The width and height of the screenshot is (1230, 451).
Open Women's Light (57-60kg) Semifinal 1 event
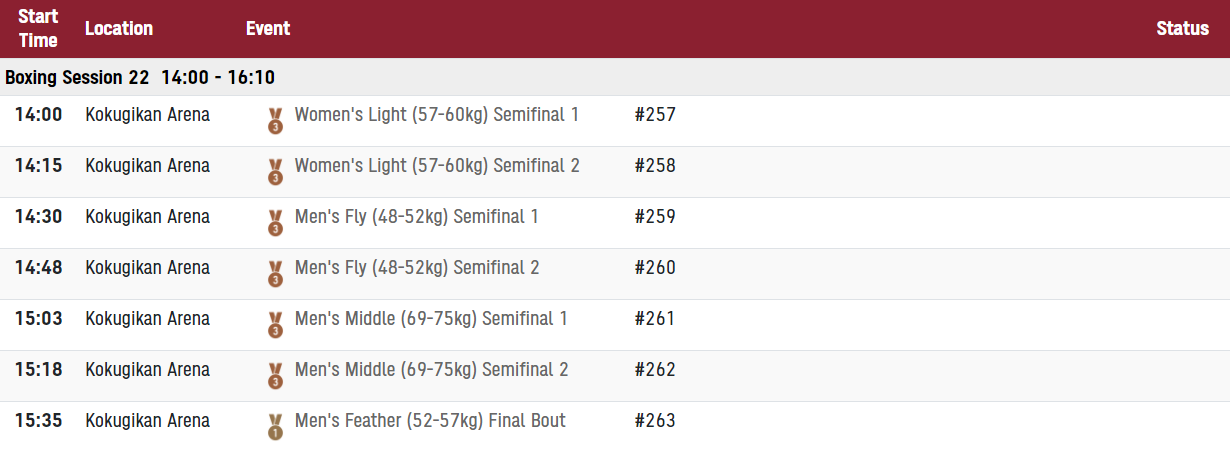[437, 115]
